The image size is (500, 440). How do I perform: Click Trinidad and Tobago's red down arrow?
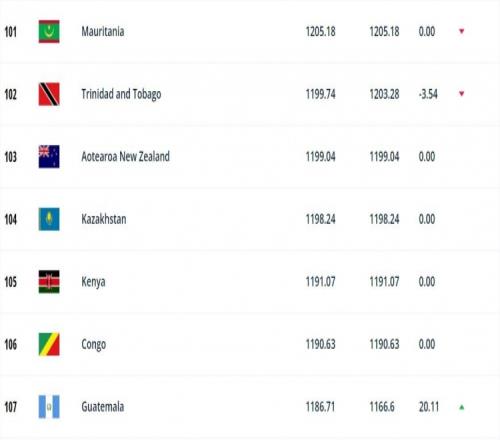pyautogui.click(x=462, y=94)
